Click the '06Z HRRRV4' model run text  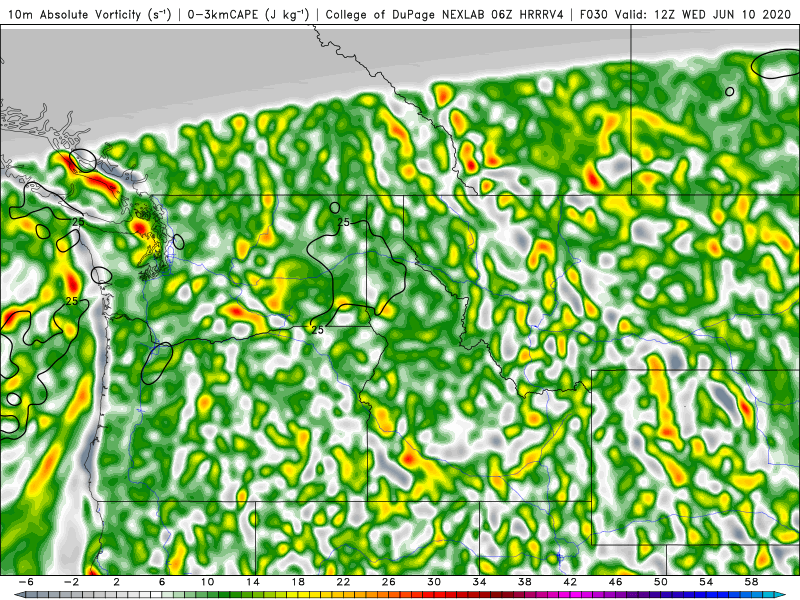point(527,14)
